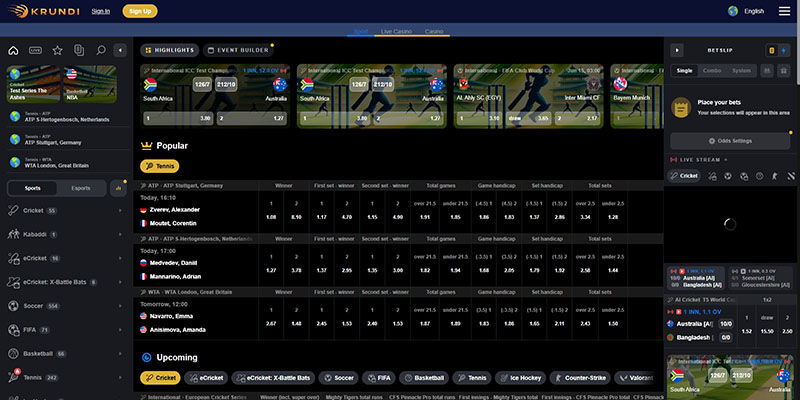
Task: Switch to the Casino tab
Action: [x=434, y=32]
